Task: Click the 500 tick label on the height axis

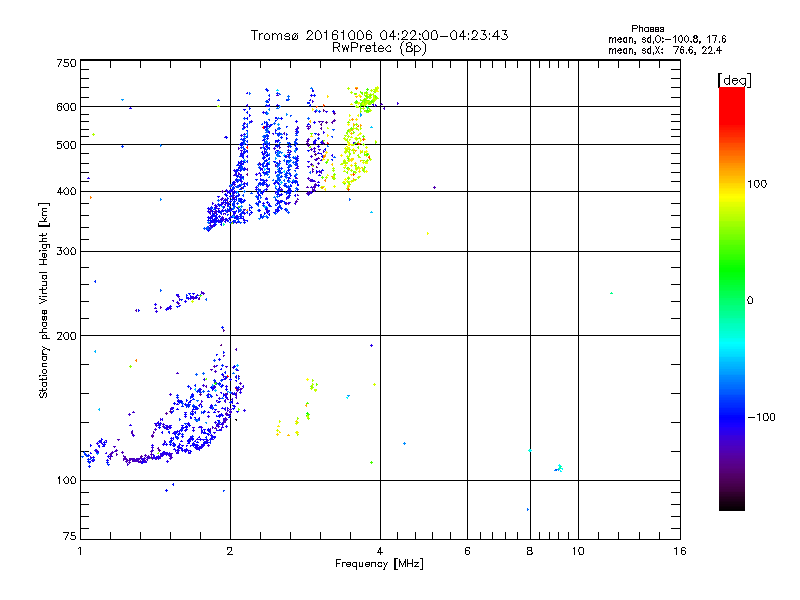Action: point(66,145)
